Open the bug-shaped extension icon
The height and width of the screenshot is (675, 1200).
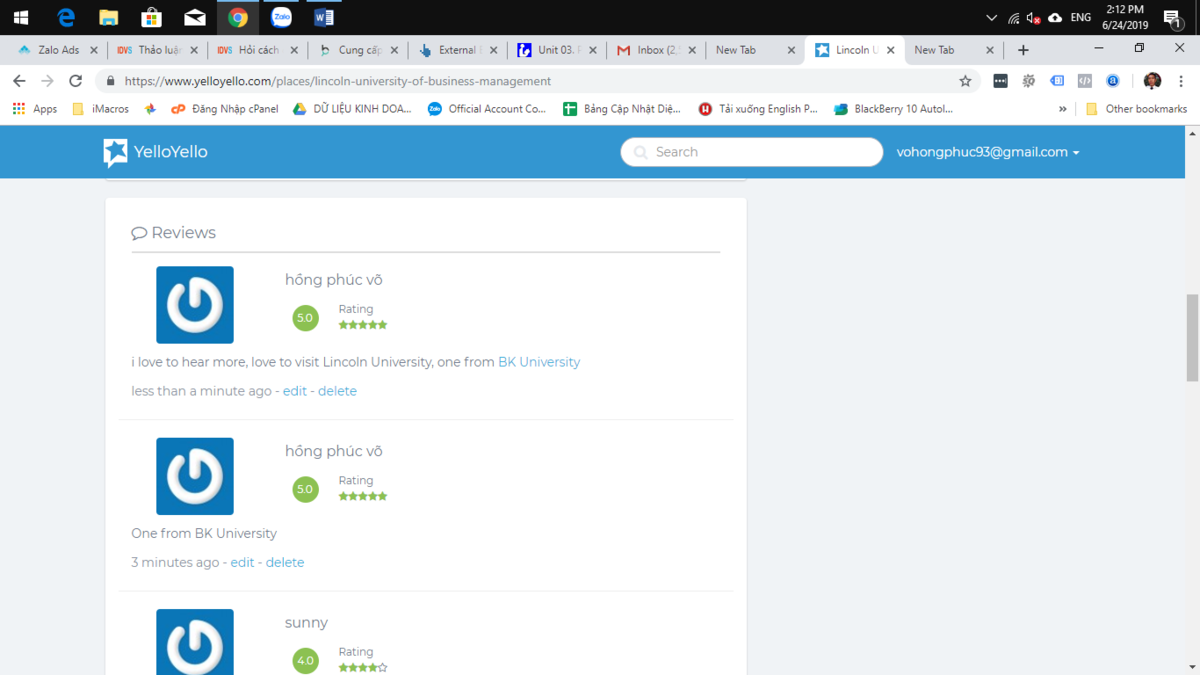tap(1029, 81)
